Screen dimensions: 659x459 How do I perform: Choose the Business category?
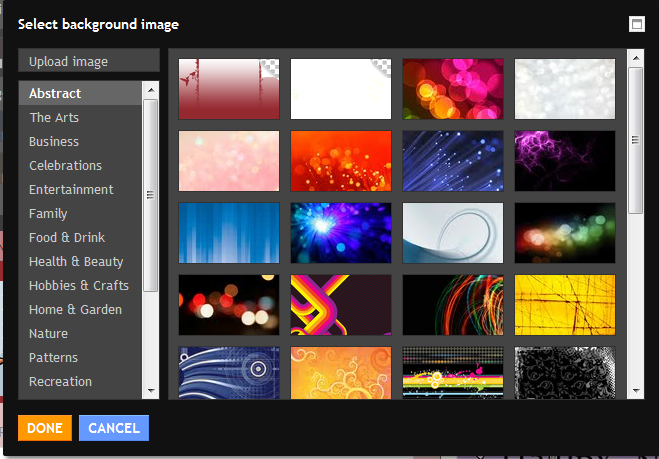pos(80,141)
